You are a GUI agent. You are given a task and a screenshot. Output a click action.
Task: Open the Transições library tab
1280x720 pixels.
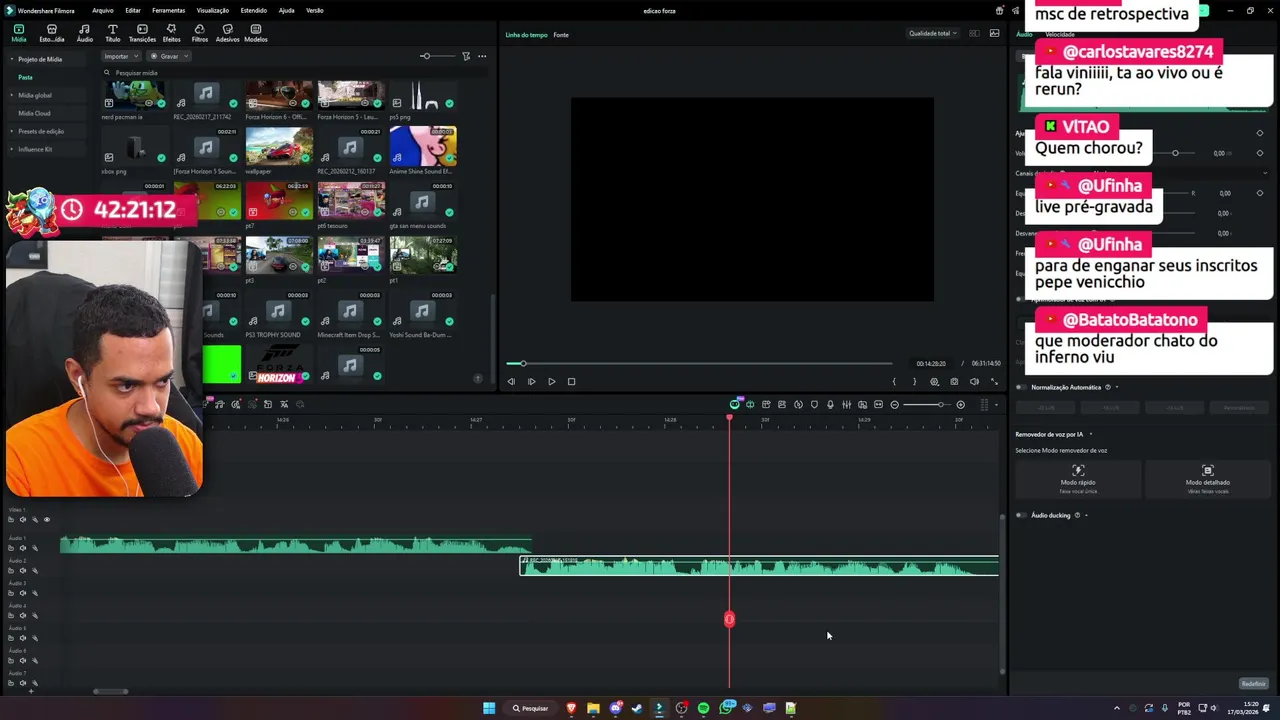(x=142, y=33)
